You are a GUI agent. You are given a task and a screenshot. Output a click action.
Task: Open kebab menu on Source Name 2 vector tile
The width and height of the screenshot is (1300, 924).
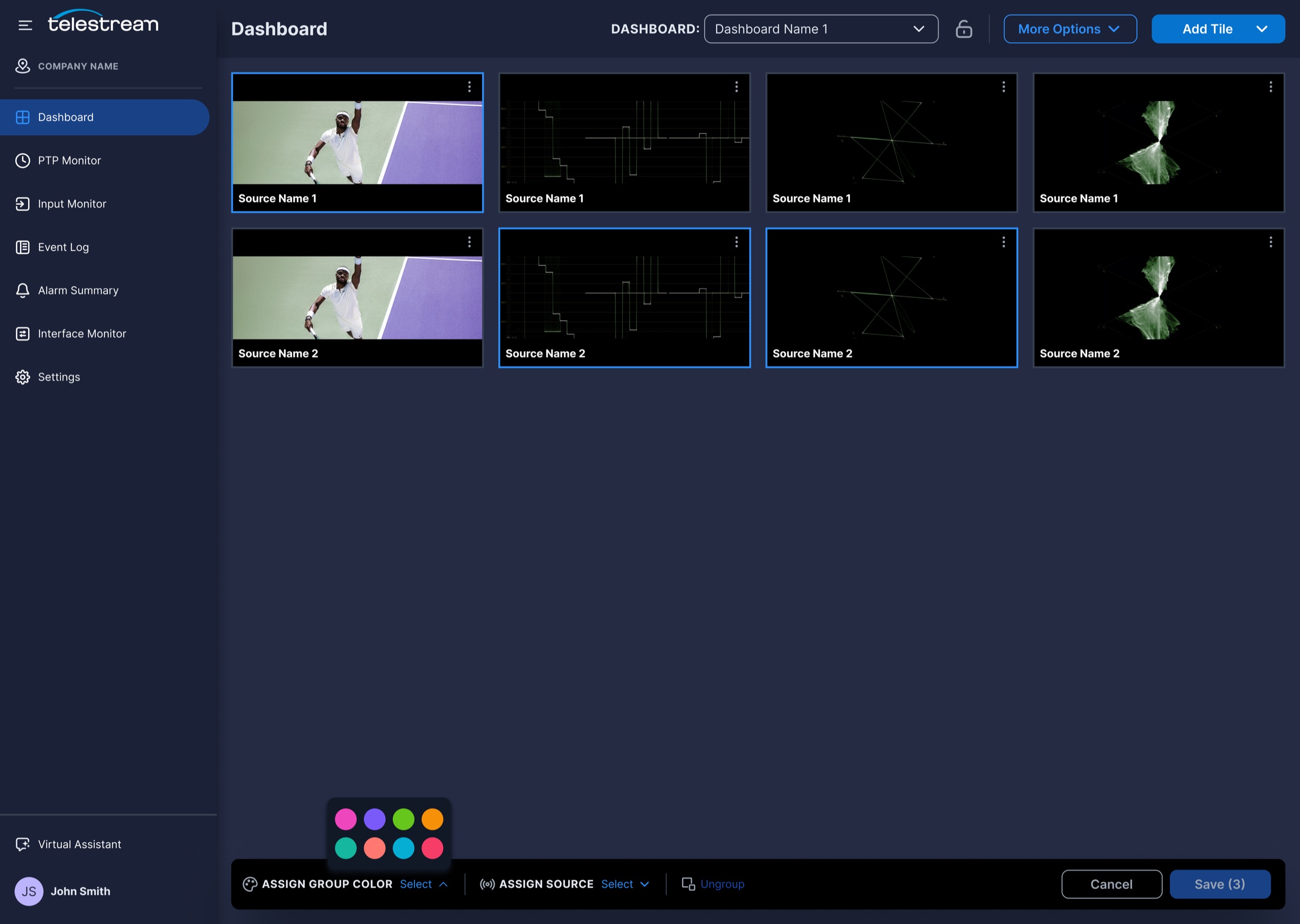pyautogui.click(x=1004, y=242)
